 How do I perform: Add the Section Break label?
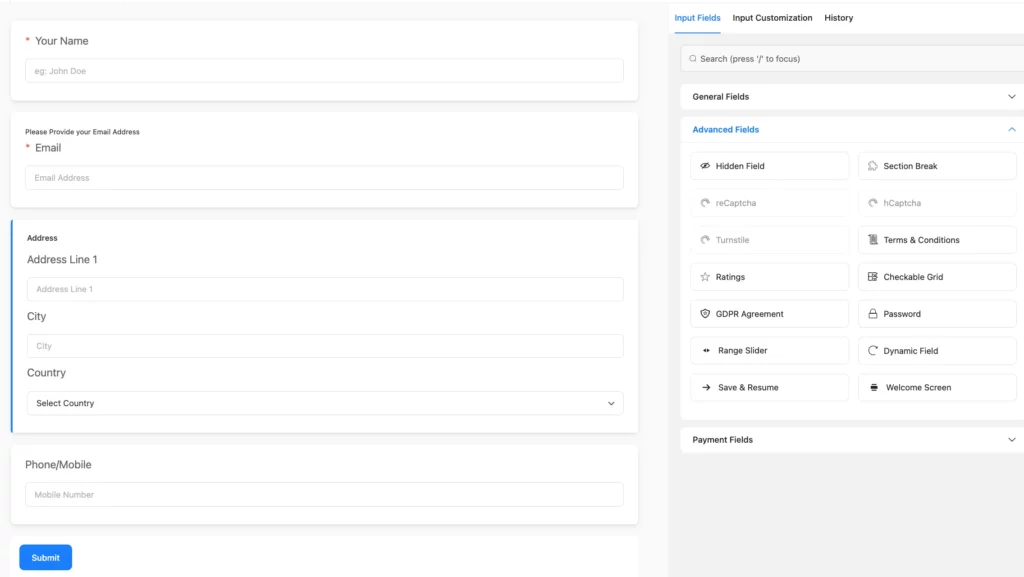click(x=910, y=166)
